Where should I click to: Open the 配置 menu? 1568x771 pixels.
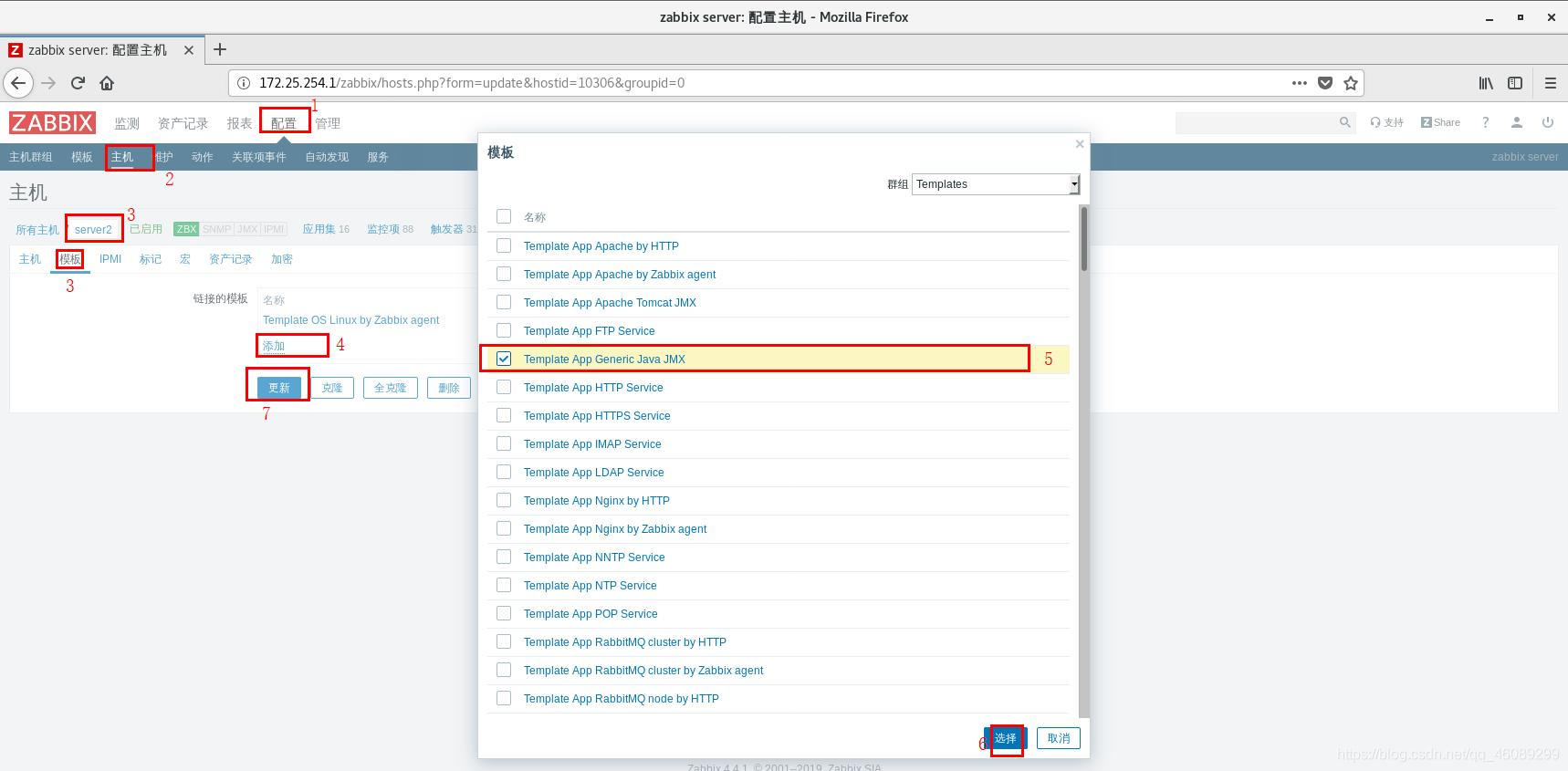point(284,123)
